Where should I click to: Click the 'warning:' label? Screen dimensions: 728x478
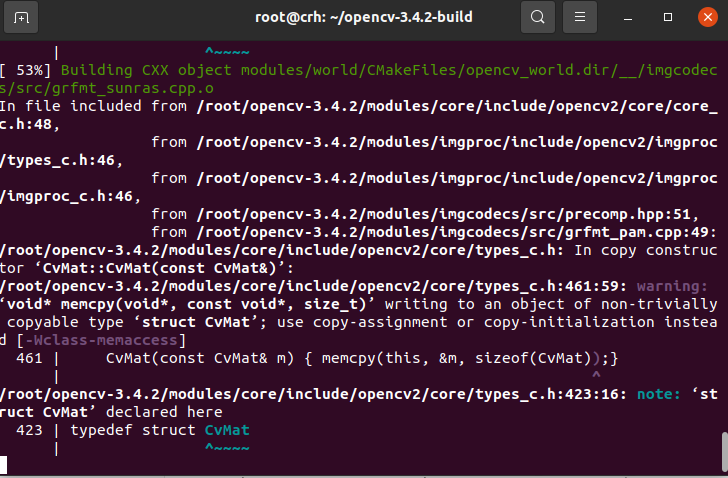(x=672, y=286)
